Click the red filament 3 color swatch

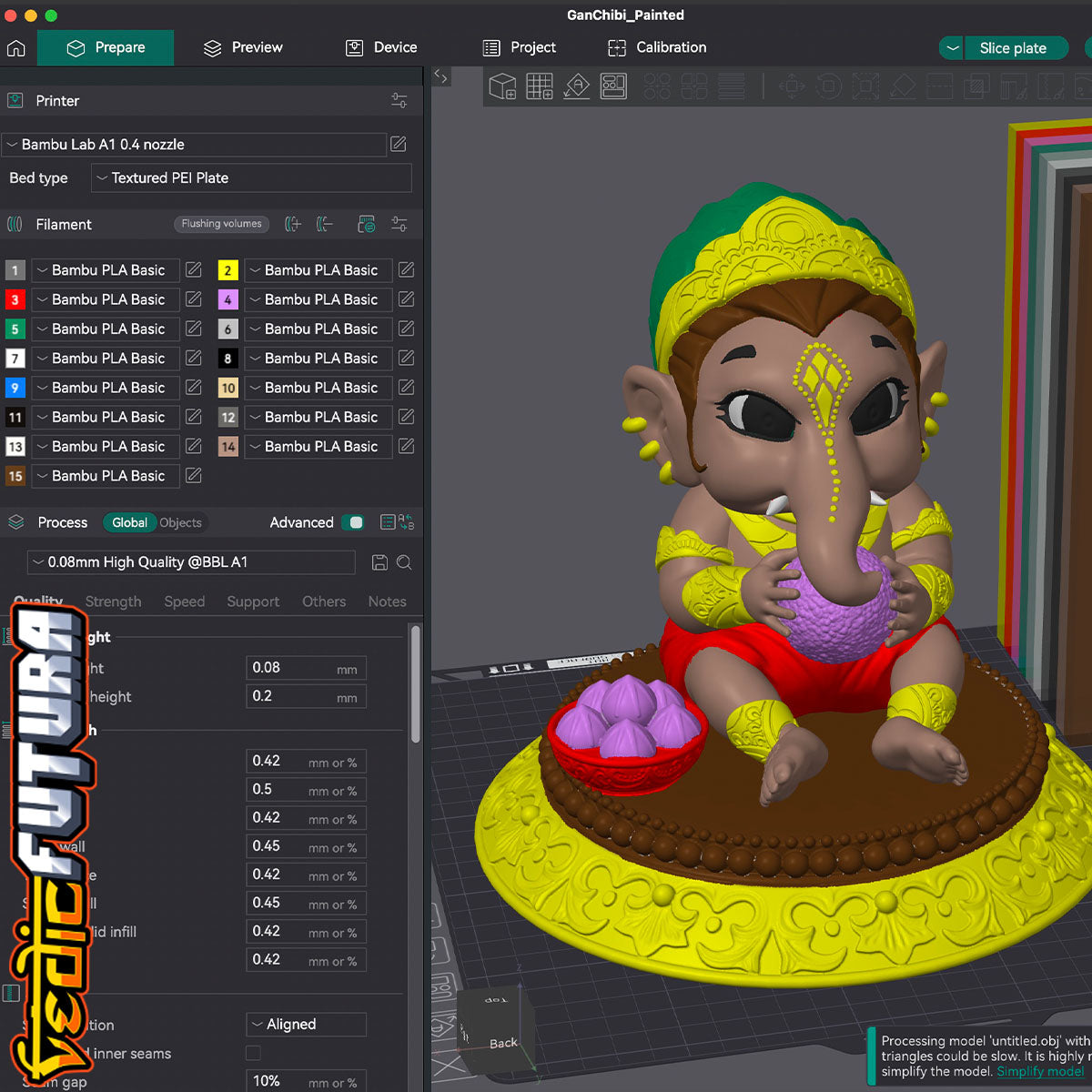[15, 299]
